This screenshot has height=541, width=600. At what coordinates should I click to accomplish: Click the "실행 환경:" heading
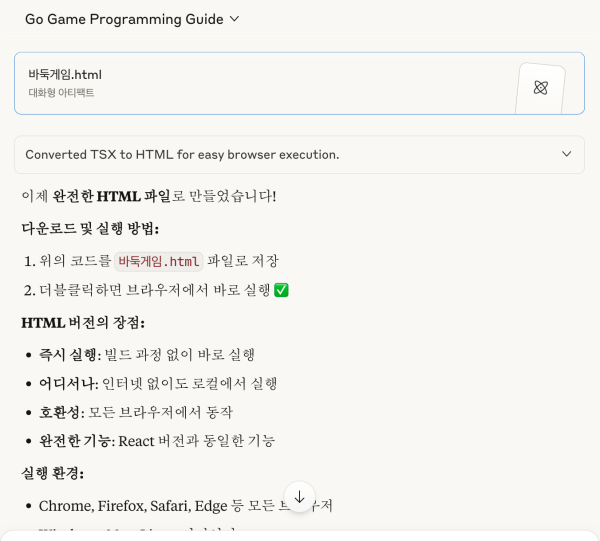click(52, 473)
